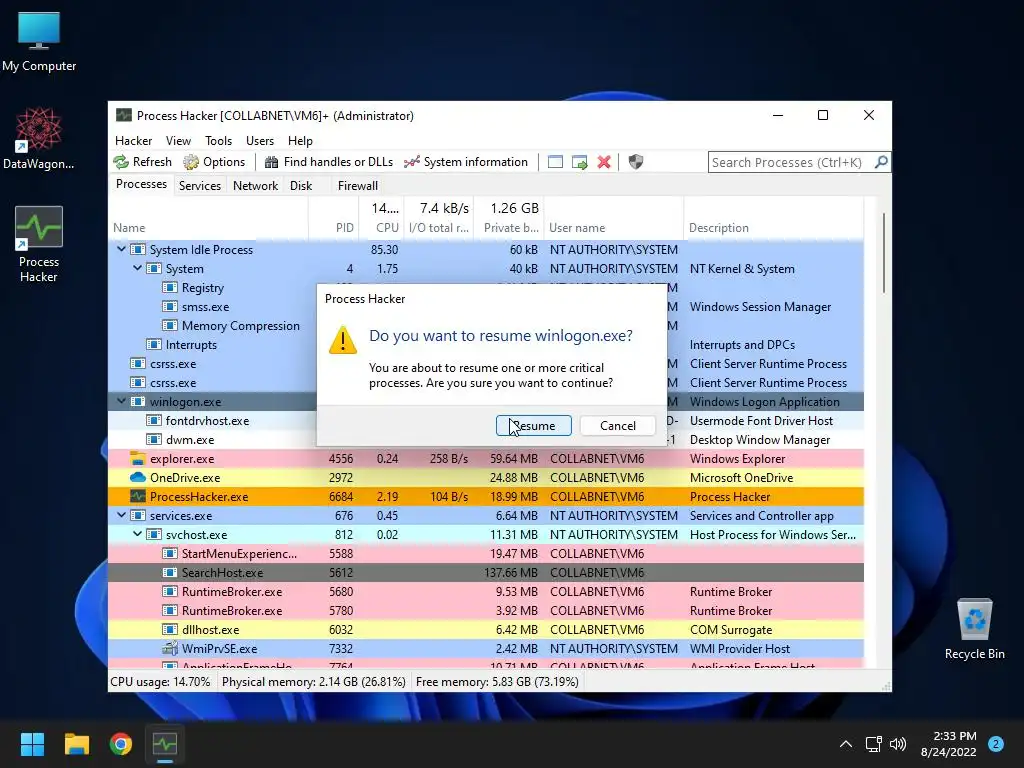Open the Recycle Bin
The height and width of the screenshot is (768, 1024).
point(974,628)
